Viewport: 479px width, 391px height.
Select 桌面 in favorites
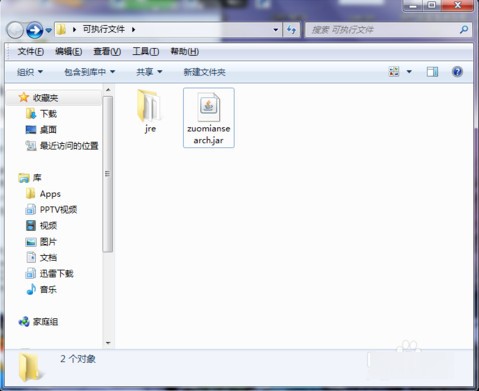point(48,130)
